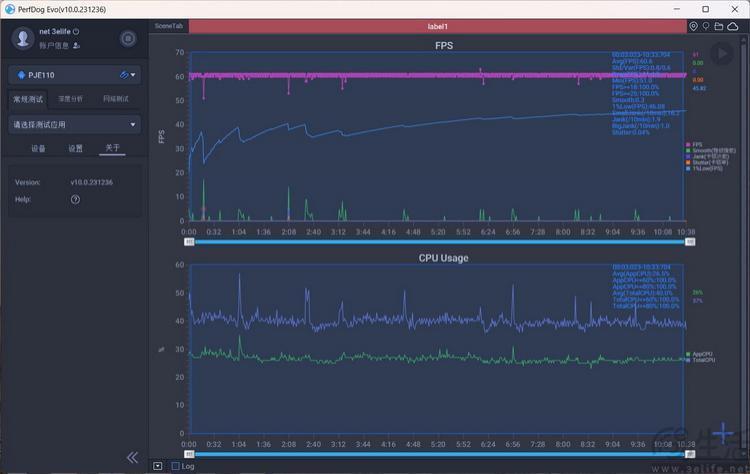Open the folder icon in top-right toolbar
Viewport: 750px width, 474px height.
click(x=718, y=27)
